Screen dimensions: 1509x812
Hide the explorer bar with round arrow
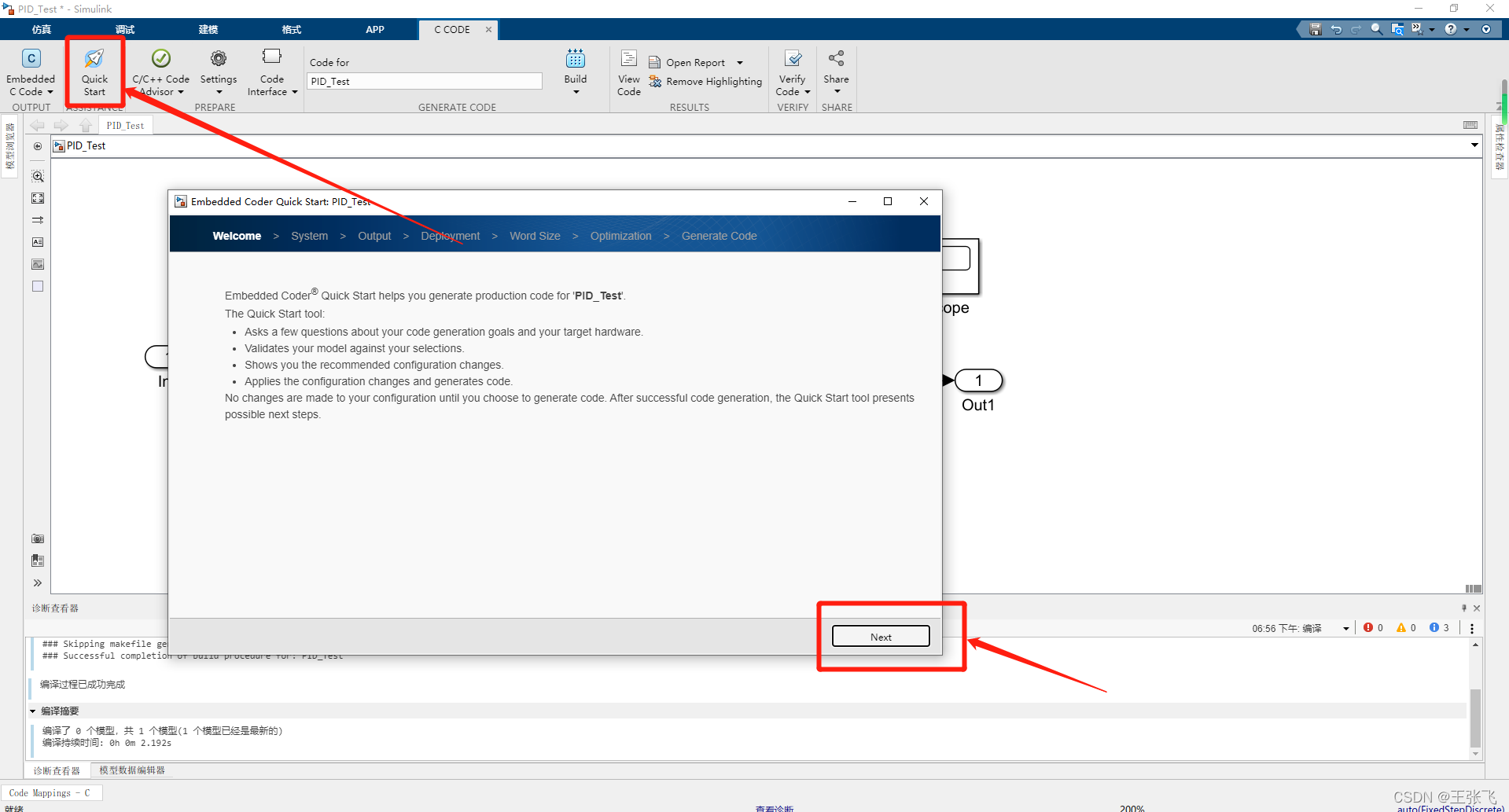38,146
